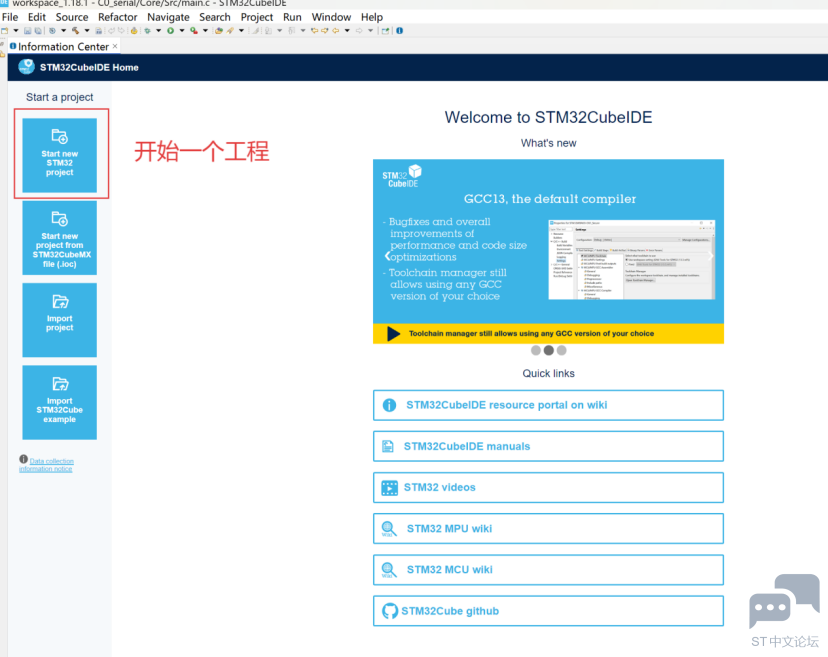Open the Project menu
828x657 pixels.
[257, 17]
